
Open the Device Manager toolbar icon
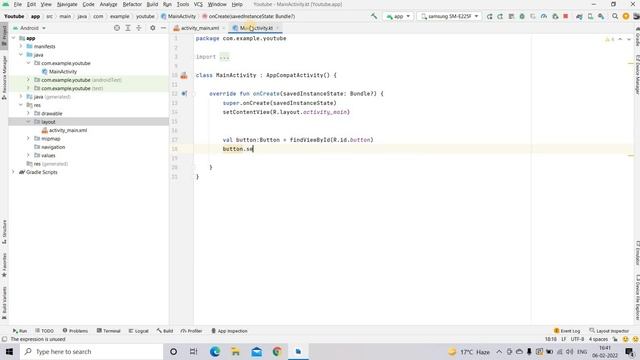[x=590, y=16]
